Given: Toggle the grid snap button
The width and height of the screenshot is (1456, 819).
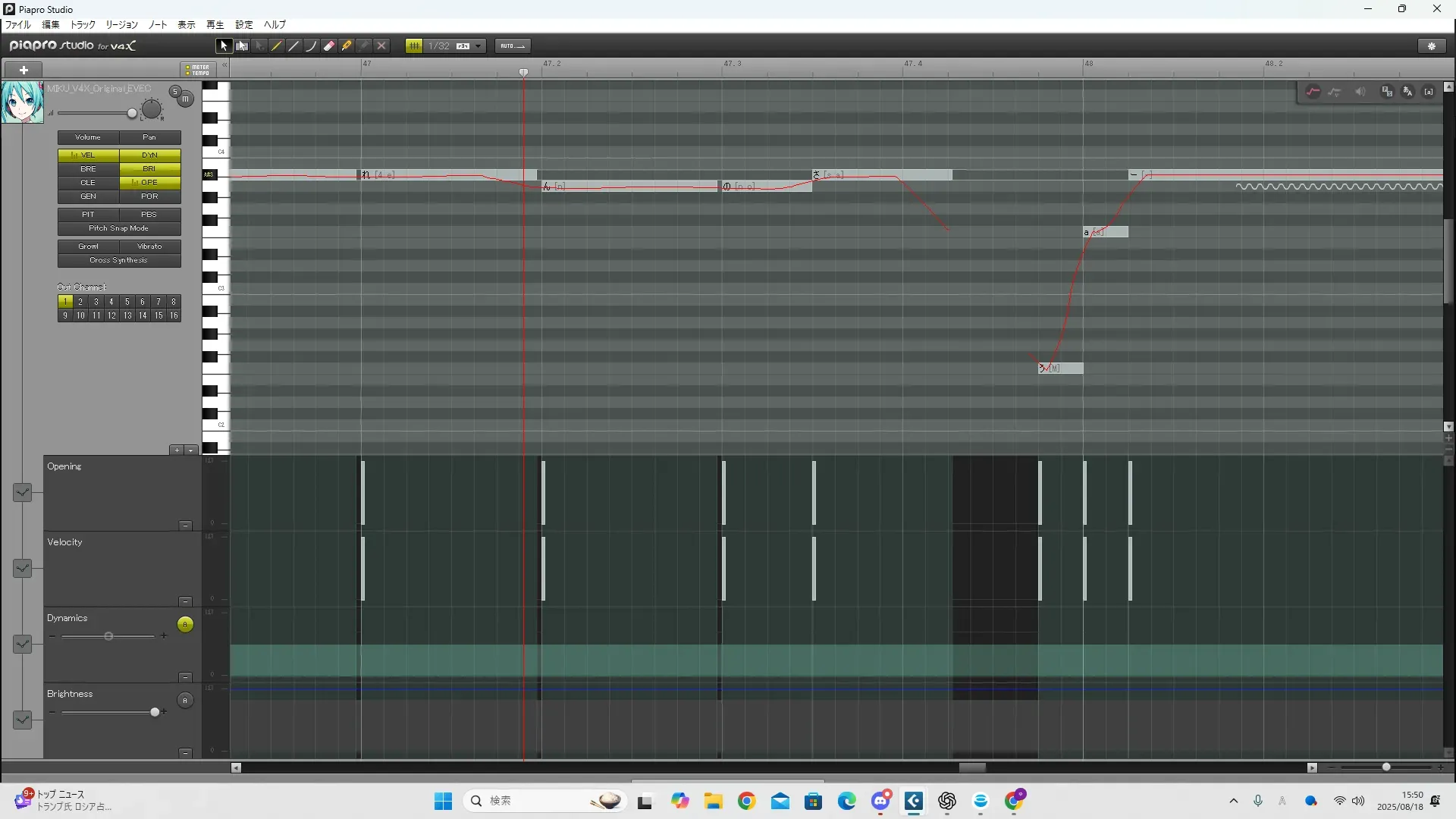Looking at the screenshot, I should (414, 46).
